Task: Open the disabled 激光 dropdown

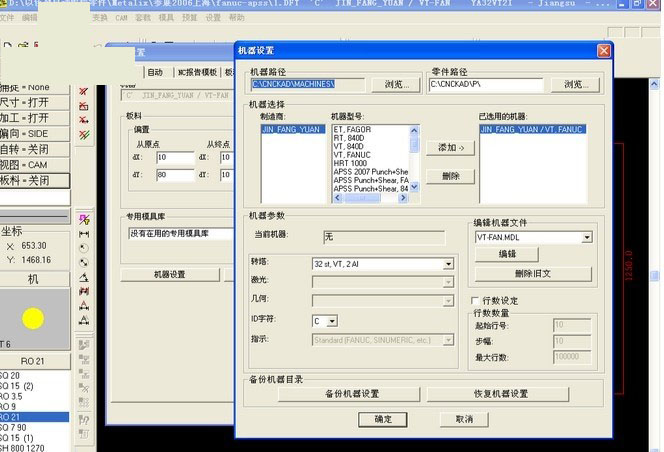Action: [448, 282]
